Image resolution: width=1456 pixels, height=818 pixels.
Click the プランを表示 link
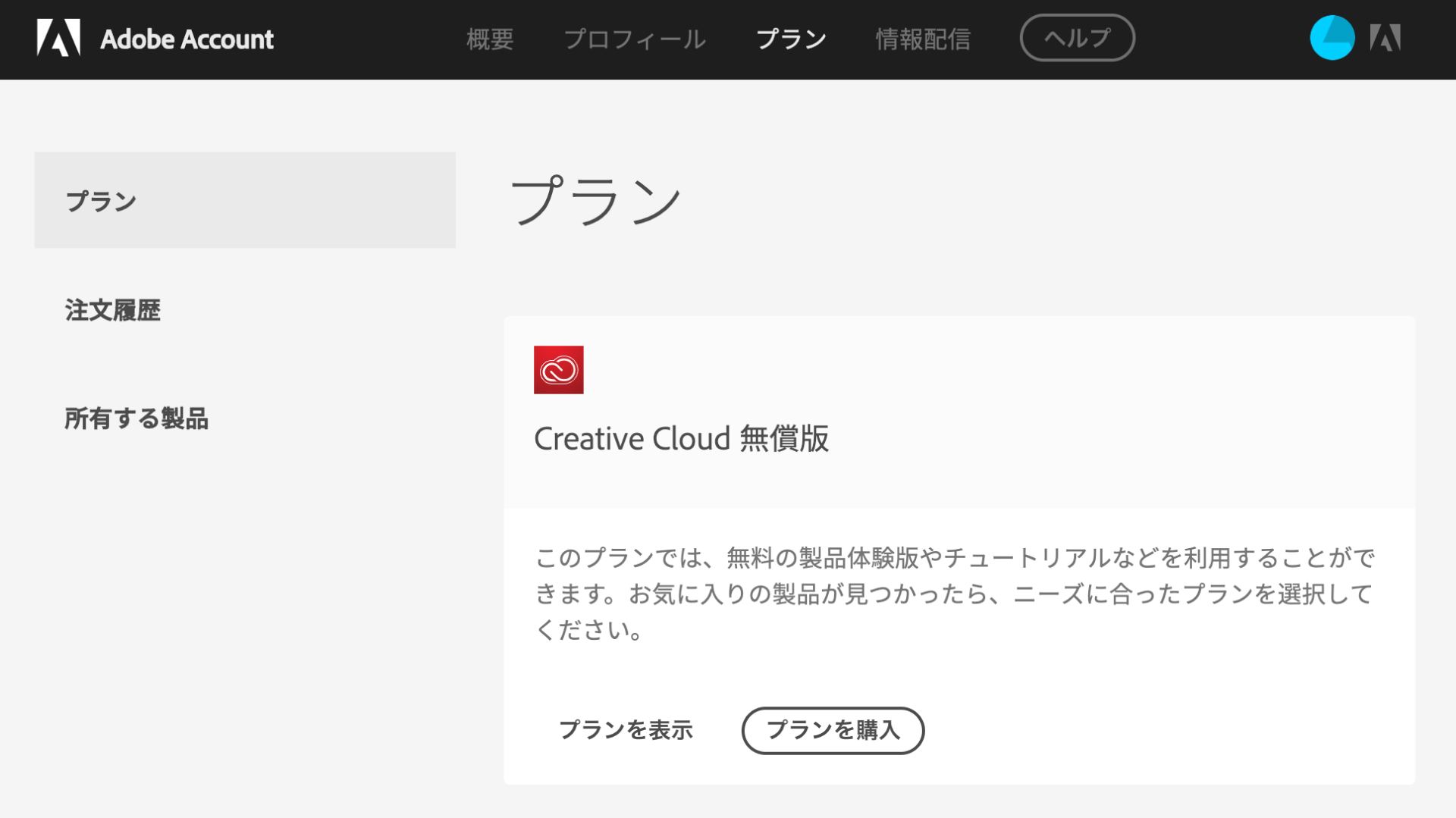click(x=626, y=730)
